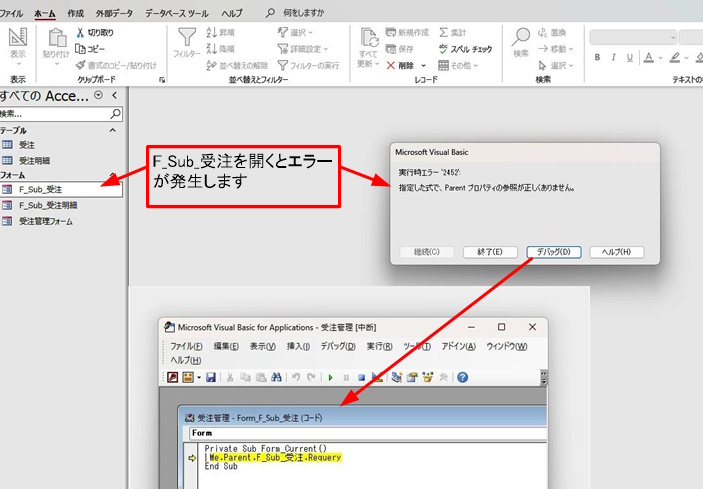Image resolution: width=703 pixels, height=489 pixels.
Task: Click the 終了(E) button in error dialog
Action: [x=490, y=252]
